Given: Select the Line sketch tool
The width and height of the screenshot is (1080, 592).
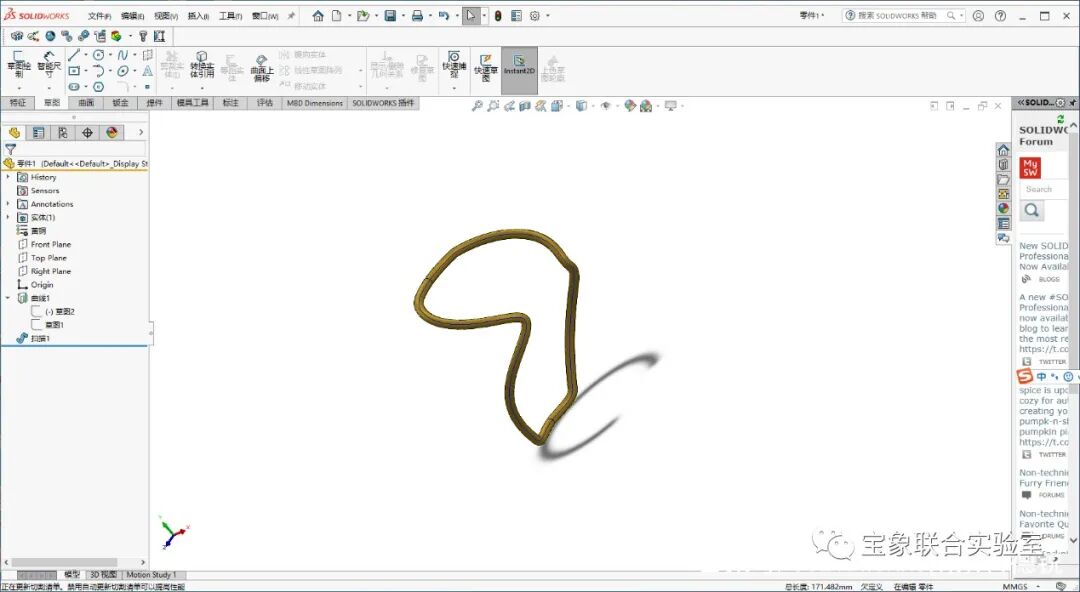Looking at the screenshot, I should pos(74,55).
